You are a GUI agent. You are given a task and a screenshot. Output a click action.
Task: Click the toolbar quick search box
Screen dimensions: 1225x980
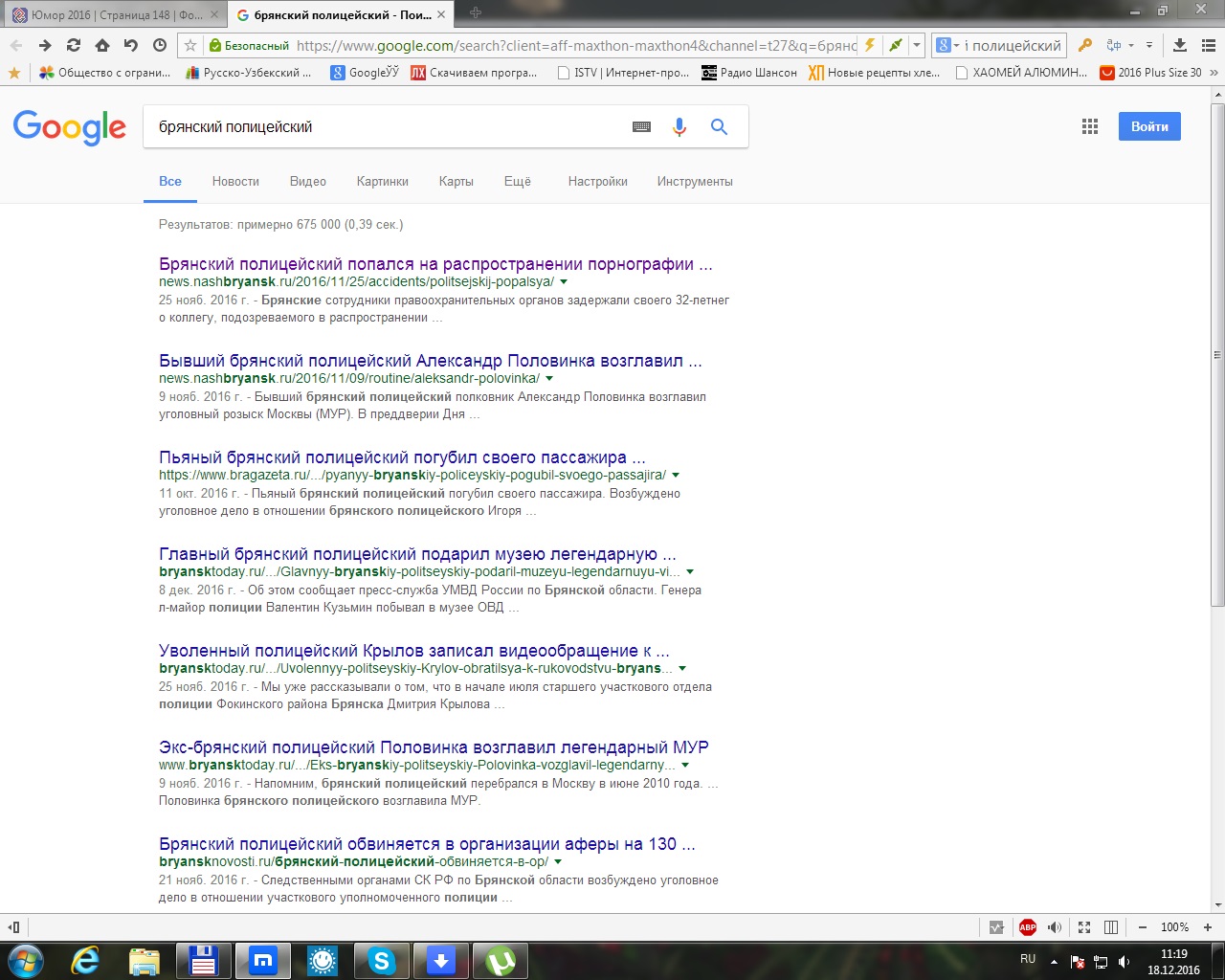(x=1013, y=45)
